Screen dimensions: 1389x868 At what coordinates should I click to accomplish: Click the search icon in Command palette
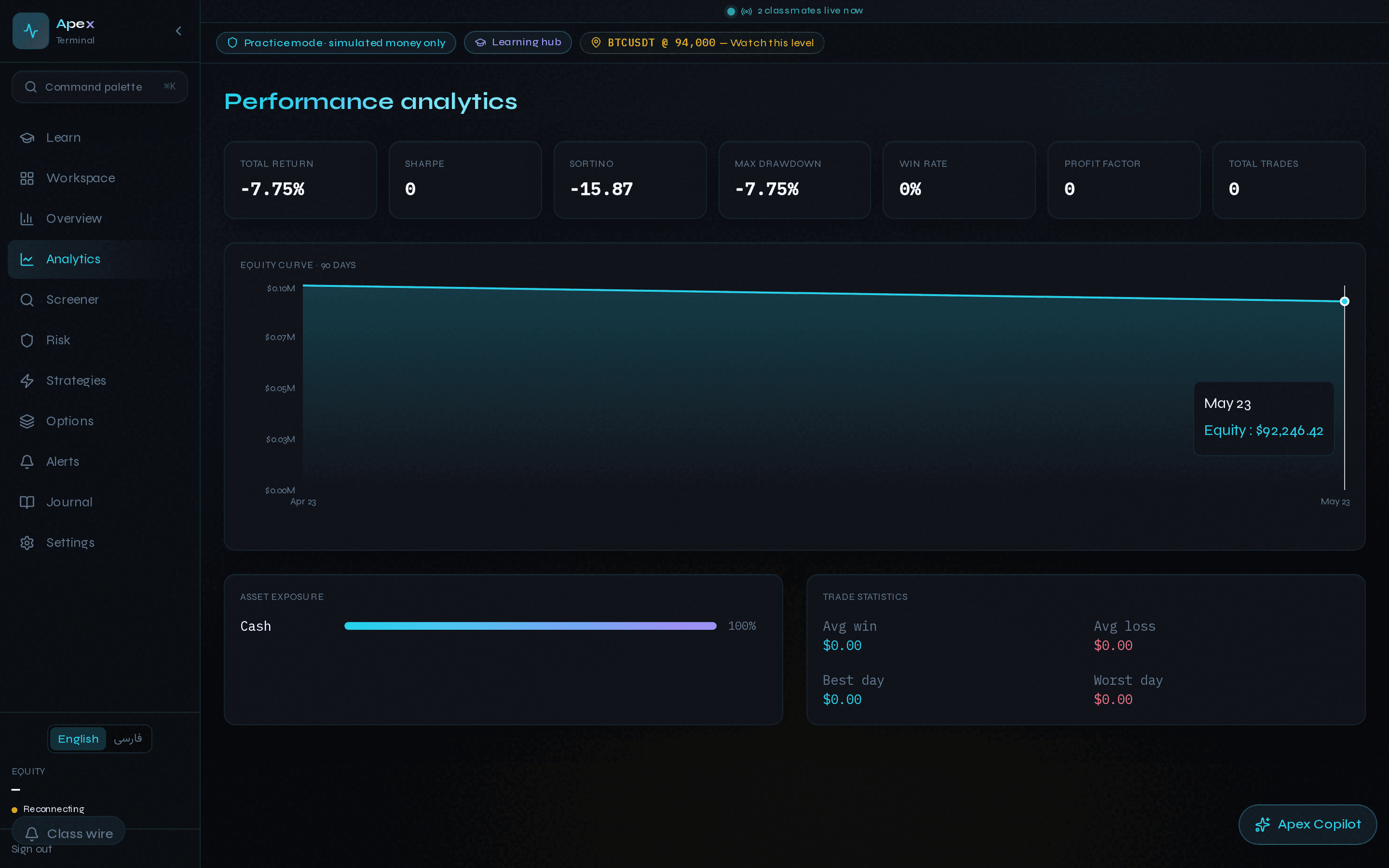coord(31,87)
